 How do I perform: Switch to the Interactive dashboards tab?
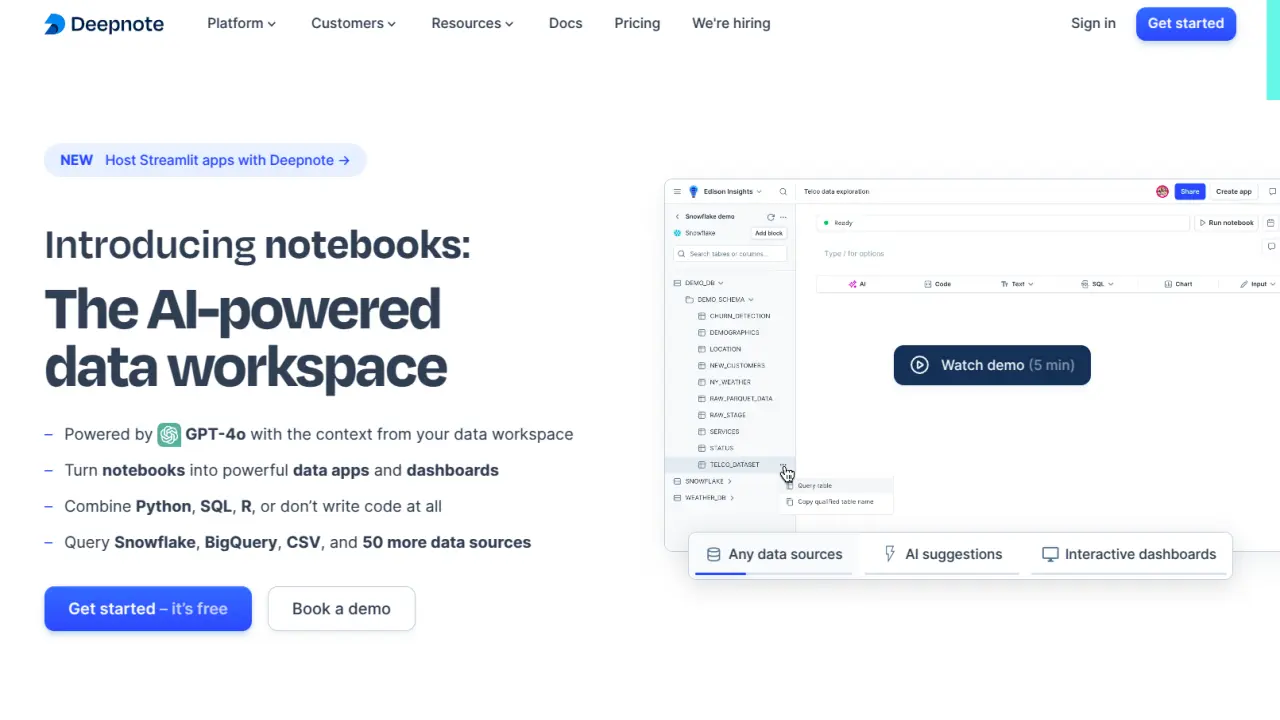(1128, 555)
